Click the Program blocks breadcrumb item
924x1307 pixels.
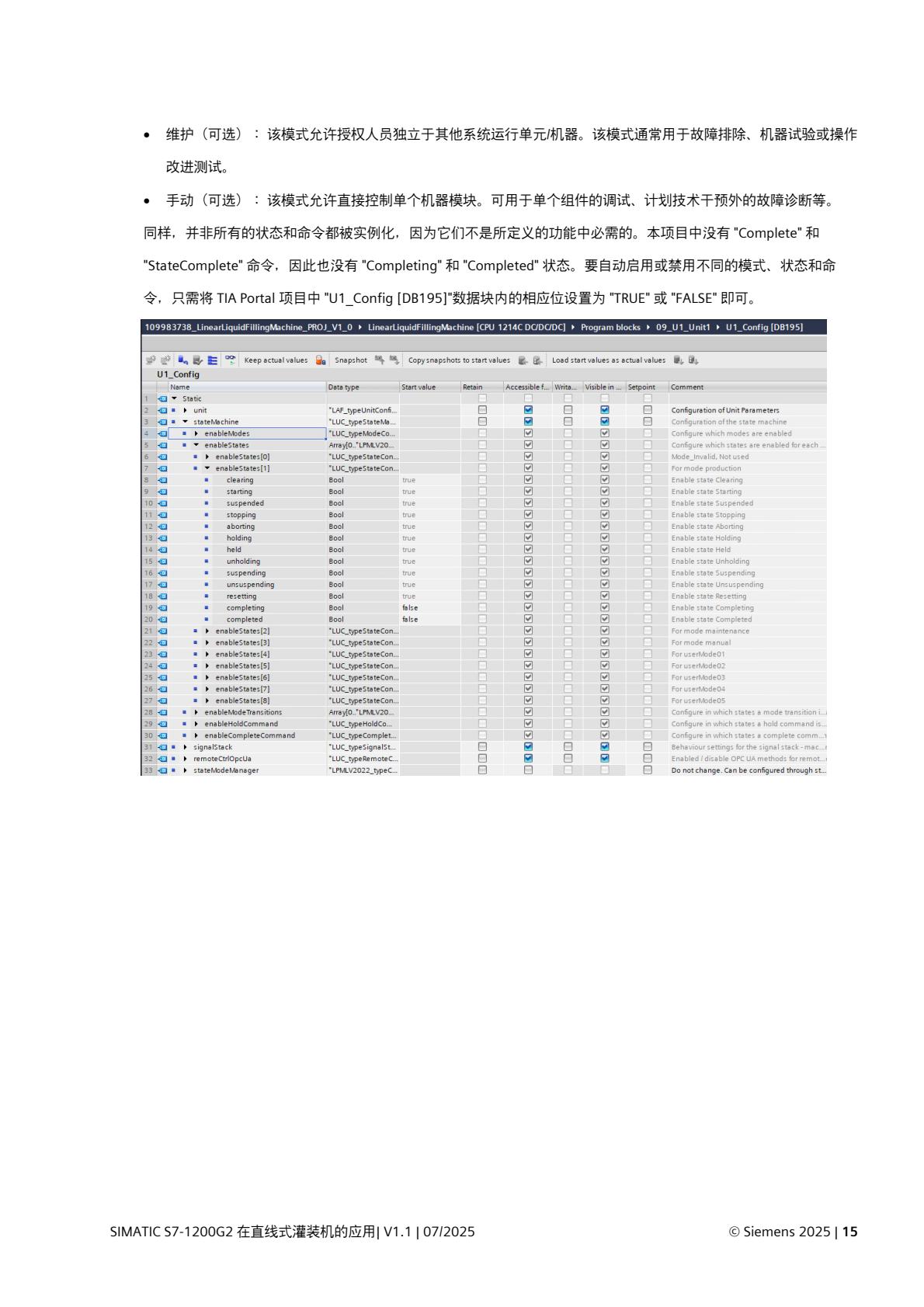(x=610, y=328)
